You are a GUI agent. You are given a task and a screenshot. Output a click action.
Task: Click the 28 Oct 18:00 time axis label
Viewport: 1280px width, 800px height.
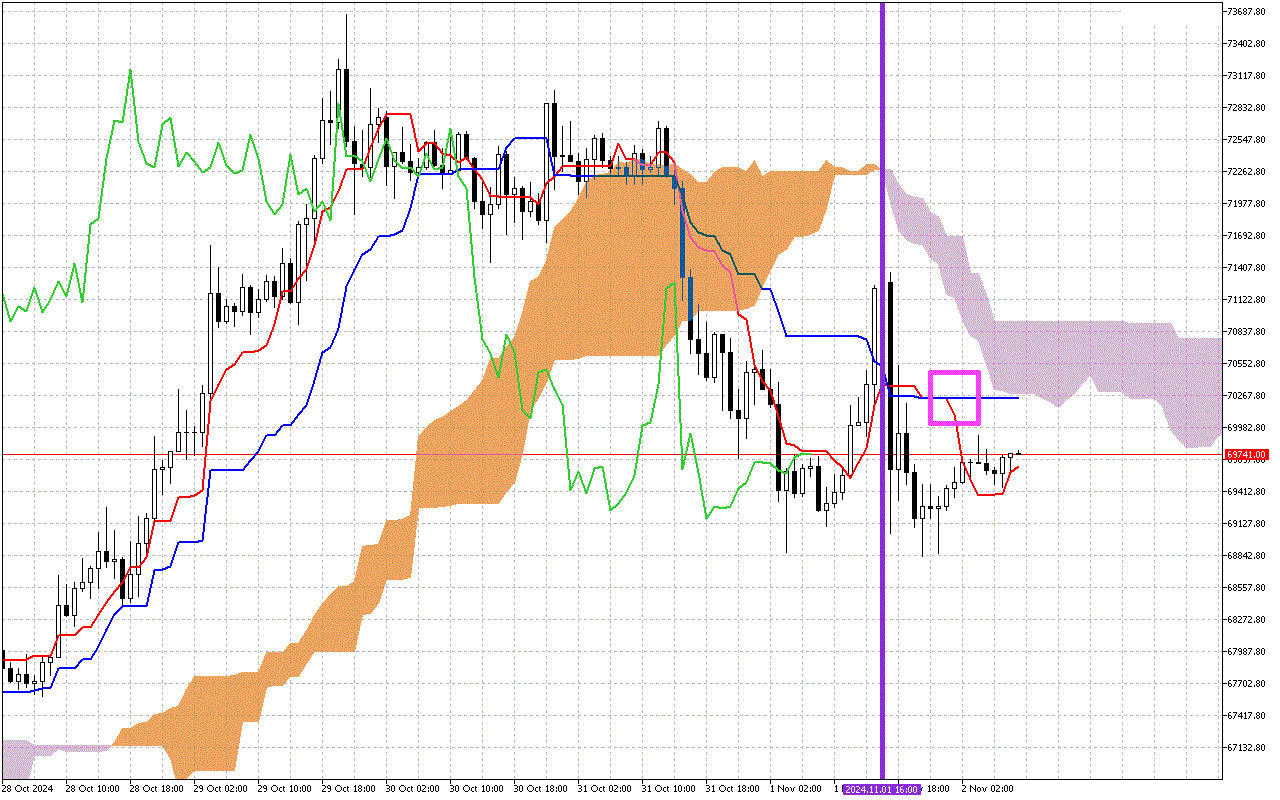click(x=155, y=789)
